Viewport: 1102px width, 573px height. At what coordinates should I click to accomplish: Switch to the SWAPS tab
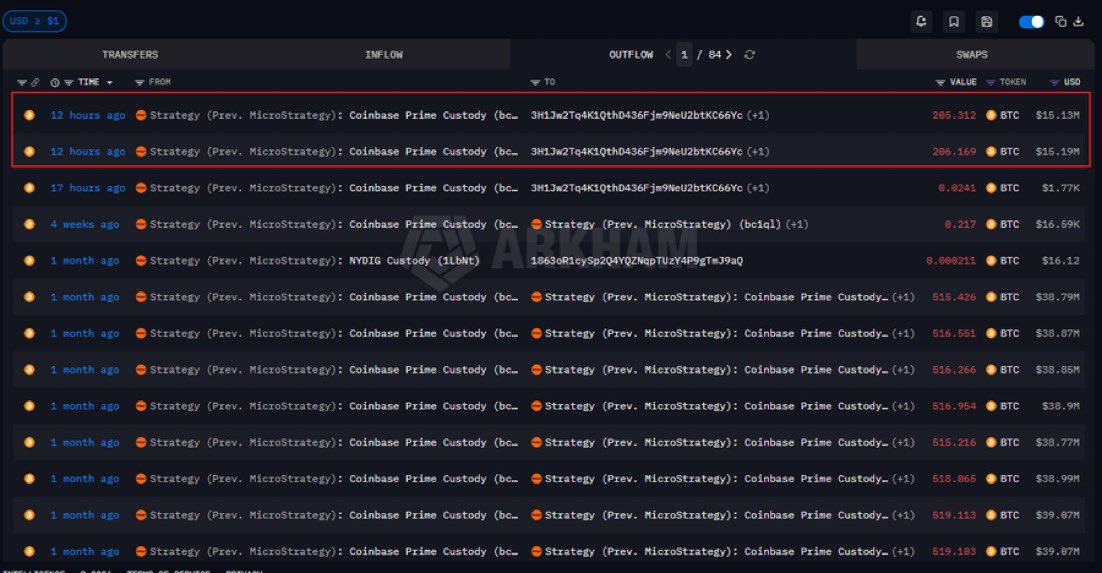click(972, 55)
